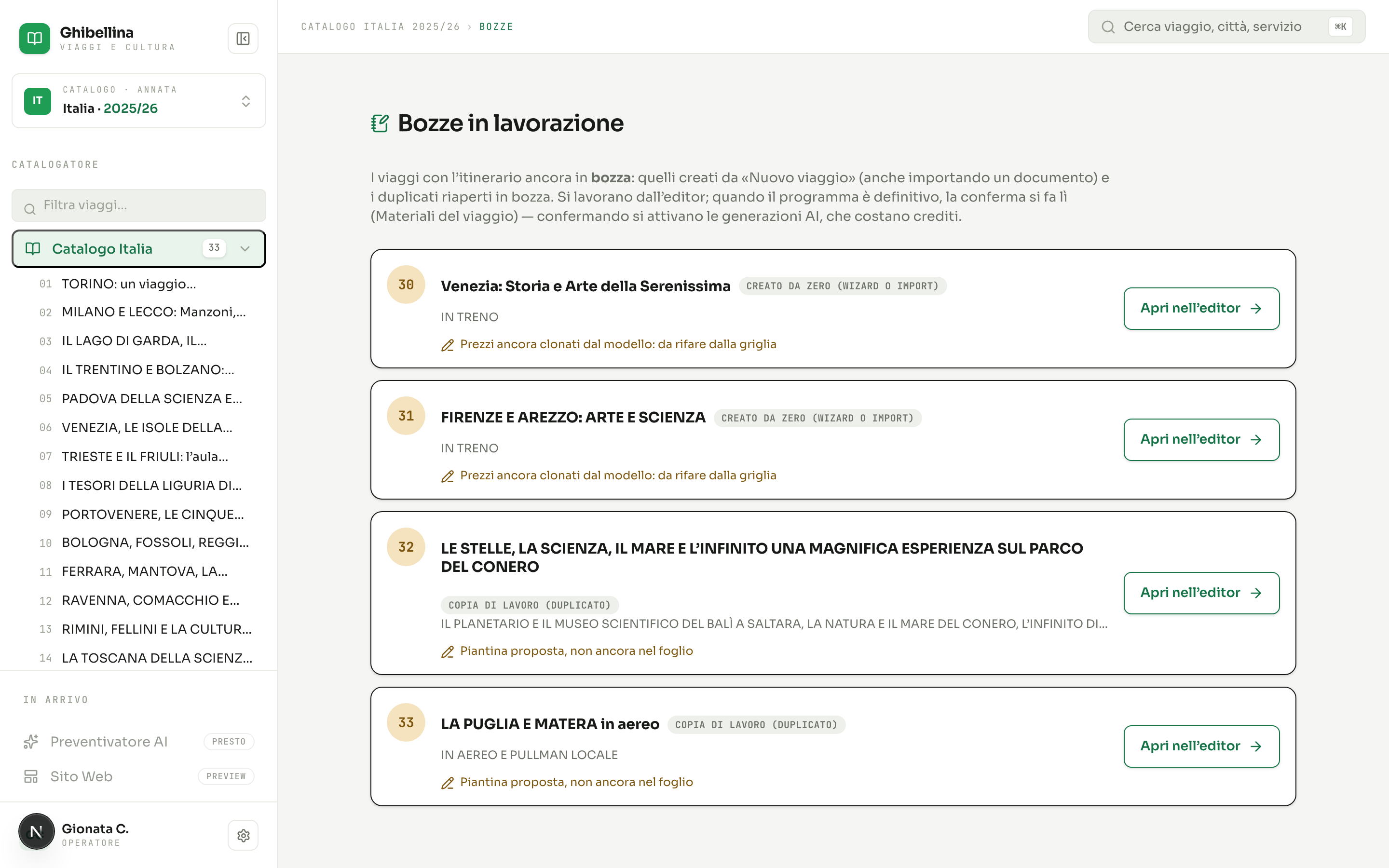This screenshot has width=1389, height=868.
Task: Open LA PUGLIA E MATERA in editor
Action: 1201,746
